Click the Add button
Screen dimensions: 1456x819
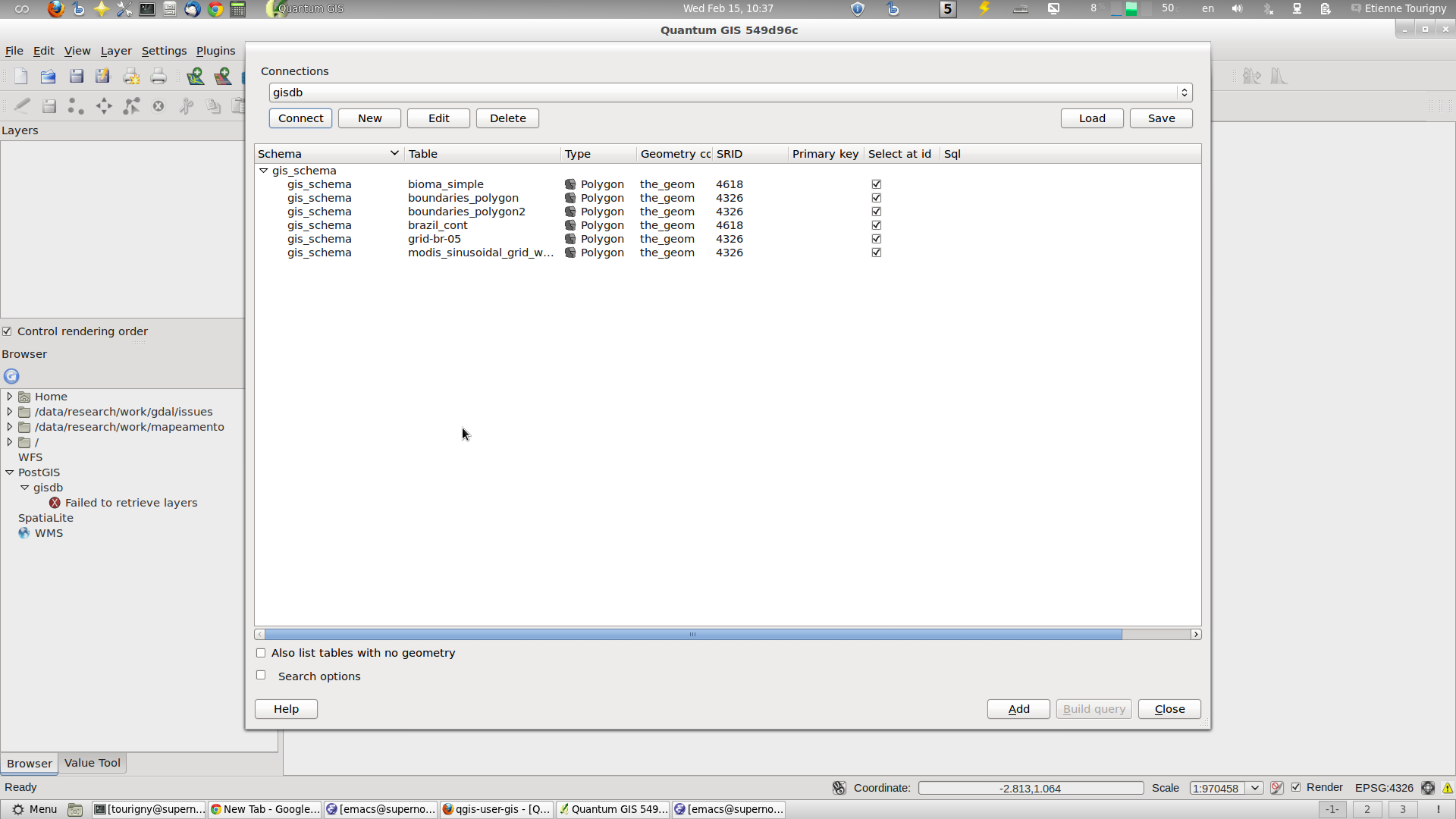(1018, 709)
